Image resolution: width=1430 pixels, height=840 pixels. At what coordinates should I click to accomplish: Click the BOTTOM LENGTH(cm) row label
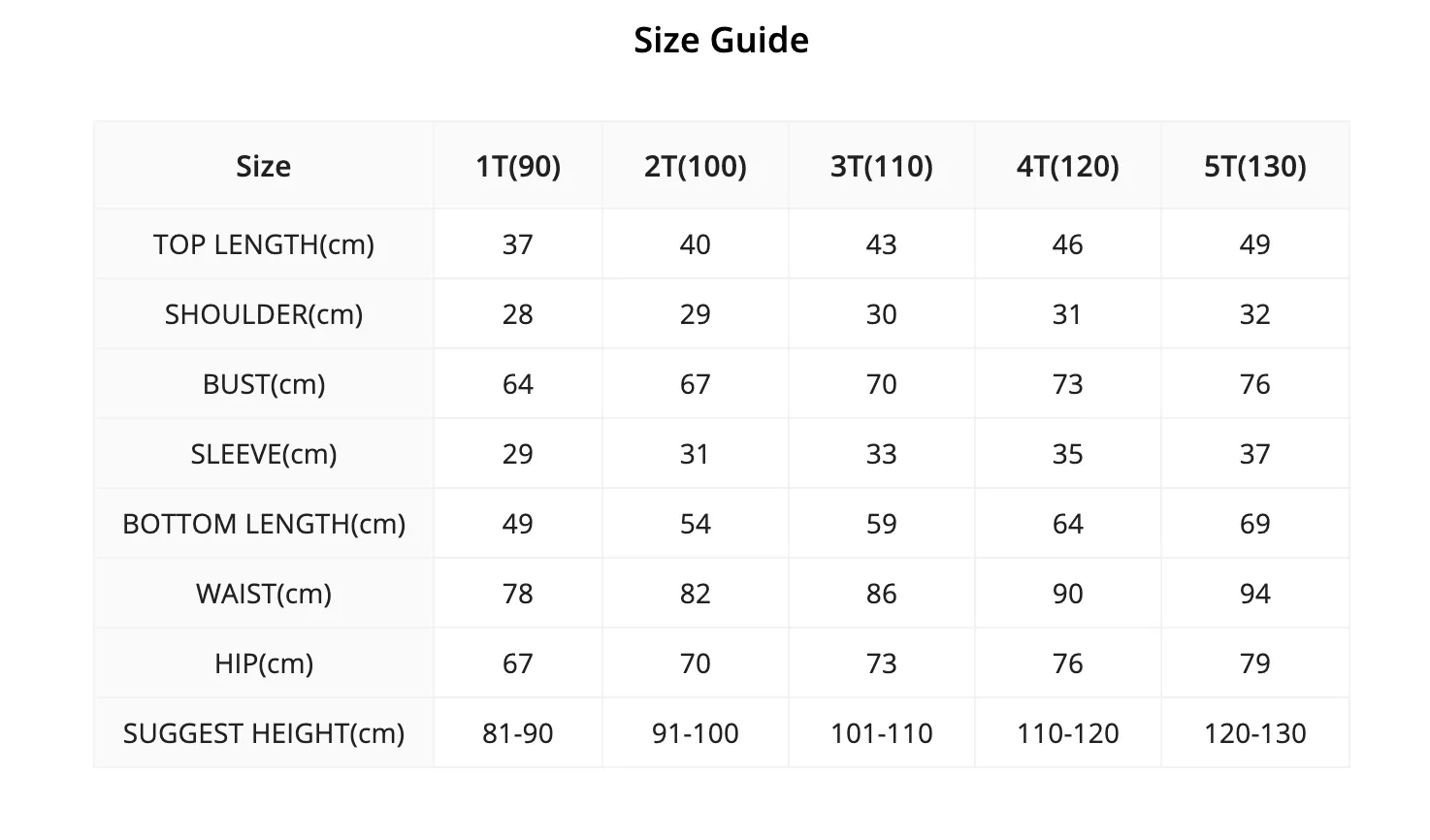(x=264, y=524)
